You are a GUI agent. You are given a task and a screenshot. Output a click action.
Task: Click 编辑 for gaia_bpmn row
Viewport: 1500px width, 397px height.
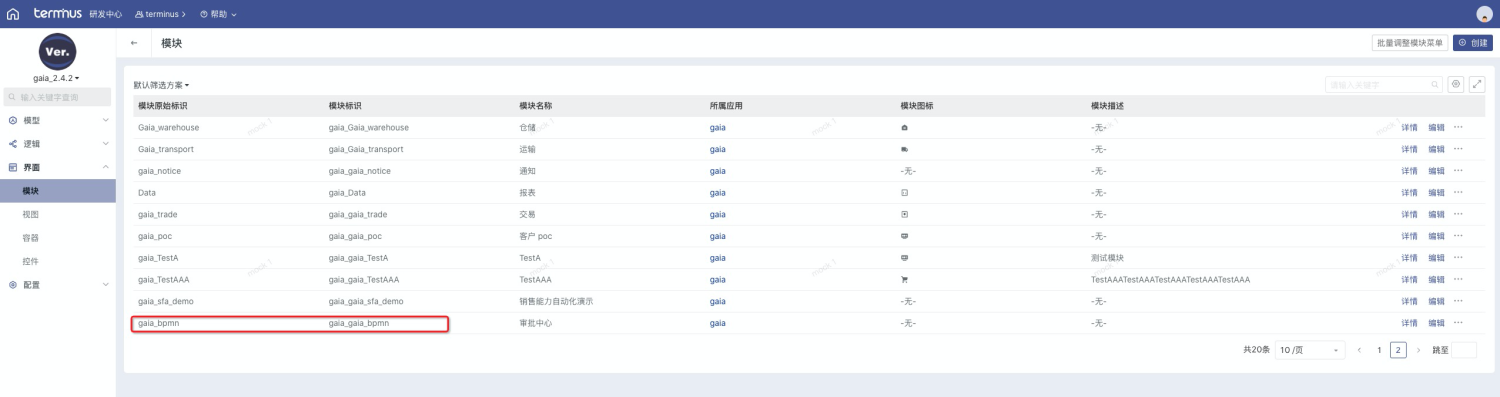(1436, 323)
